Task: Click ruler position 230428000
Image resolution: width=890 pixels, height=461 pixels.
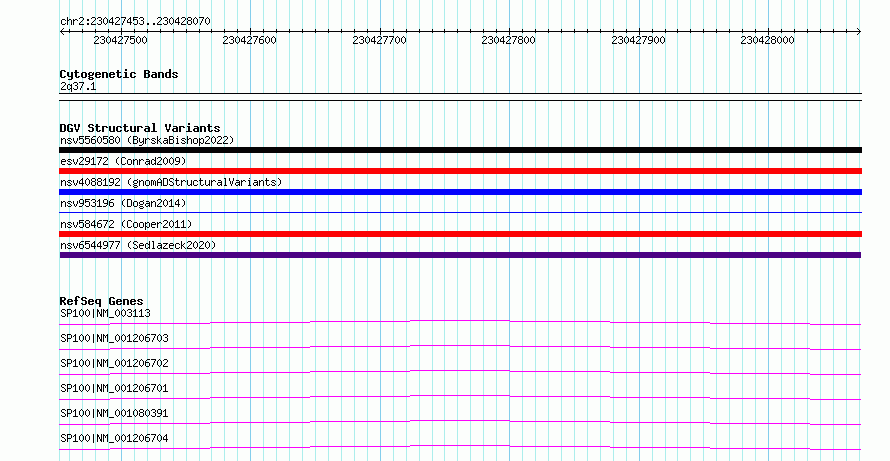Action: 767,40
